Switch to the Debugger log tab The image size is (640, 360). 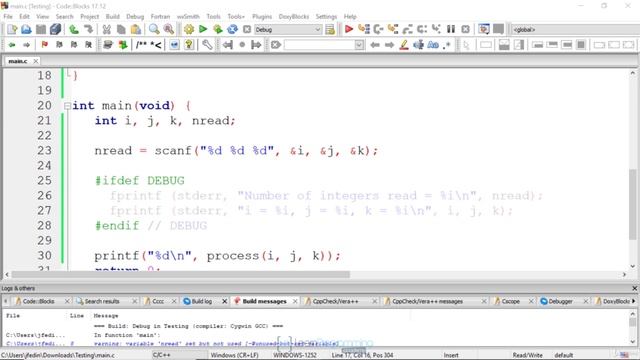pos(560,301)
